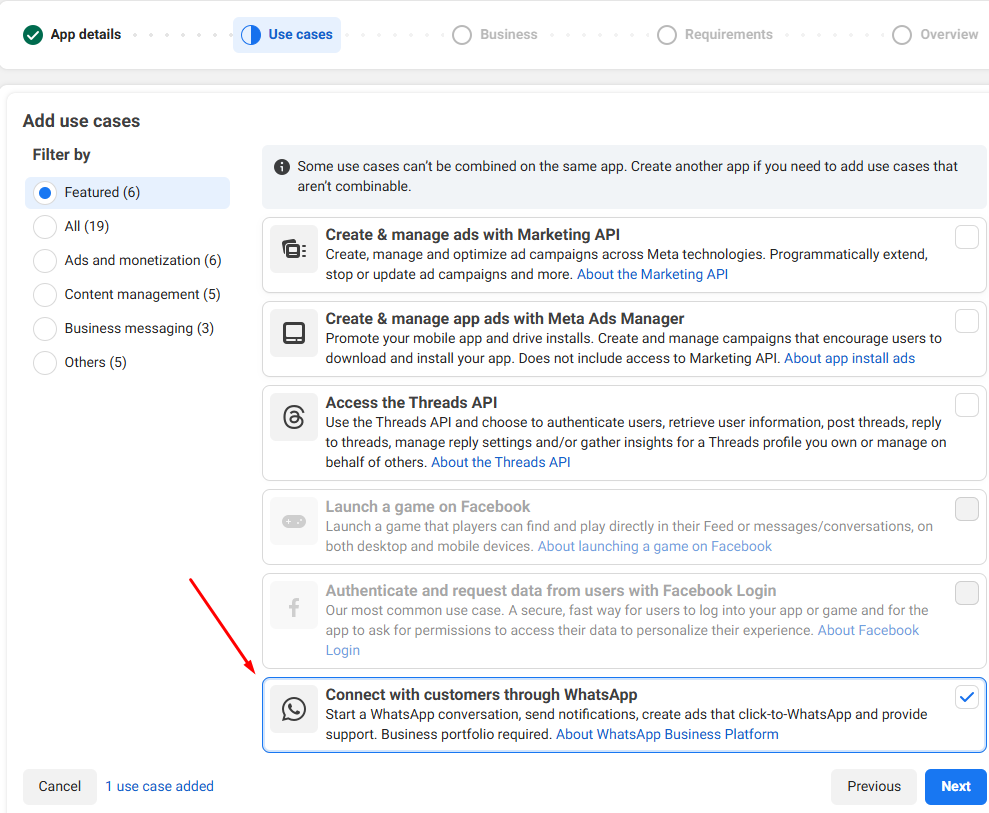Check the Marketing API use case checkbox
The image size is (989, 813).
(x=966, y=237)
